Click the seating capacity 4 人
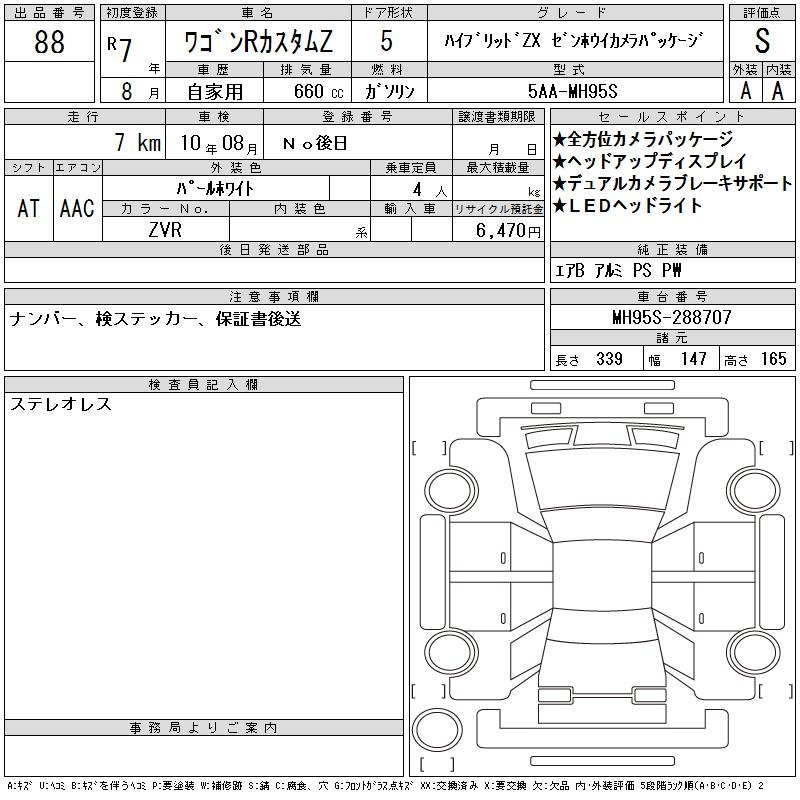This screenshot has width=800, height=800. 430,190
